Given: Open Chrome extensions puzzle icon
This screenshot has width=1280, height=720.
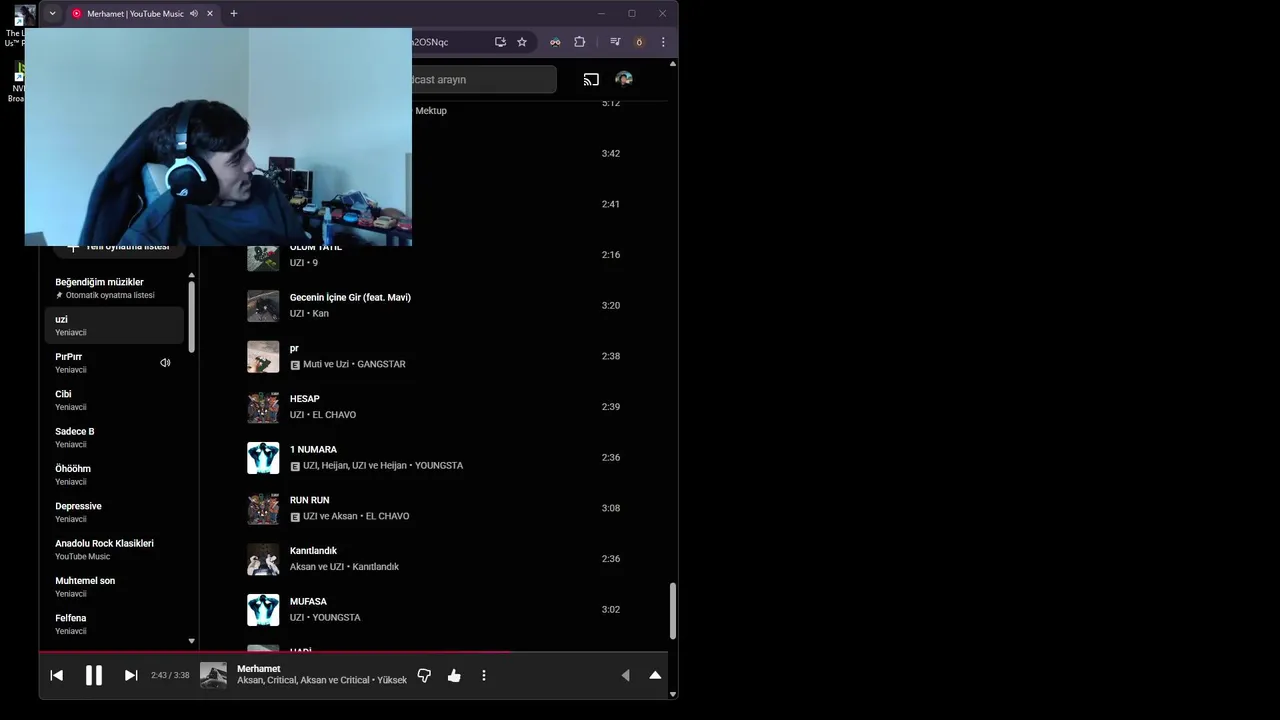Looking at the screenshot, I should click(x=580, y=42).
